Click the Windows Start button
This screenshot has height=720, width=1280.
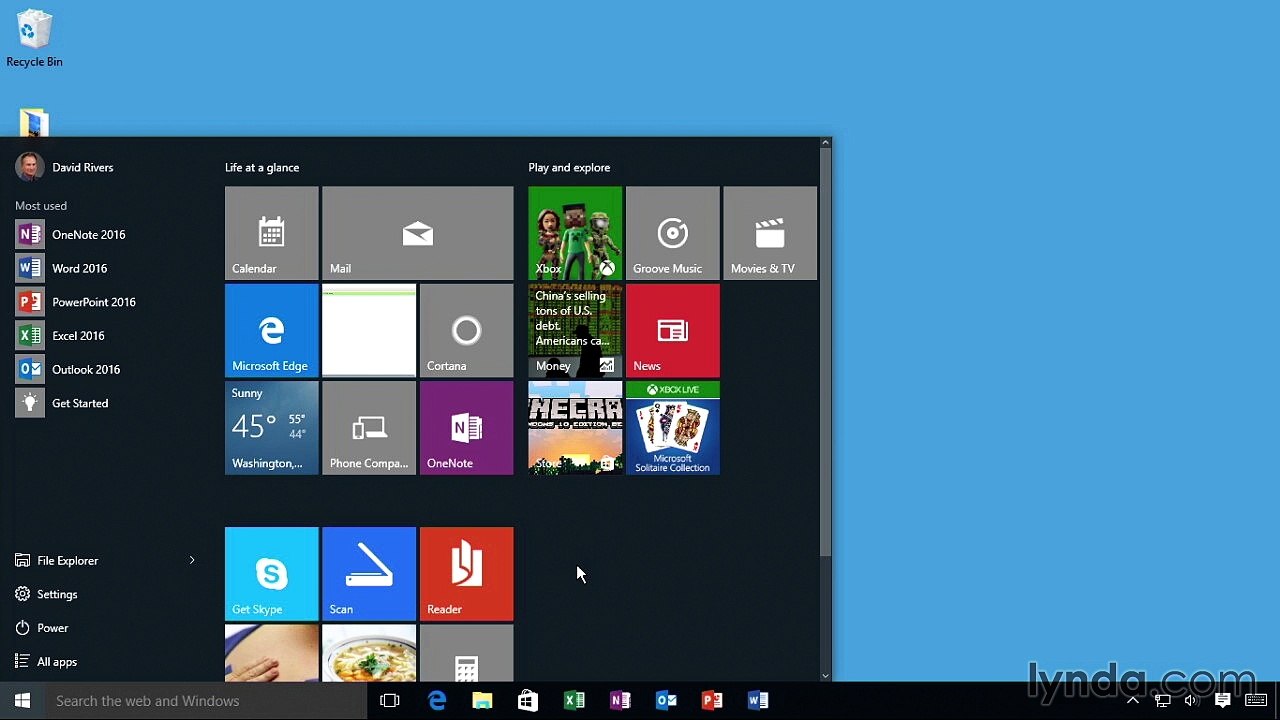pyautogui.click(x=22, y=701)
